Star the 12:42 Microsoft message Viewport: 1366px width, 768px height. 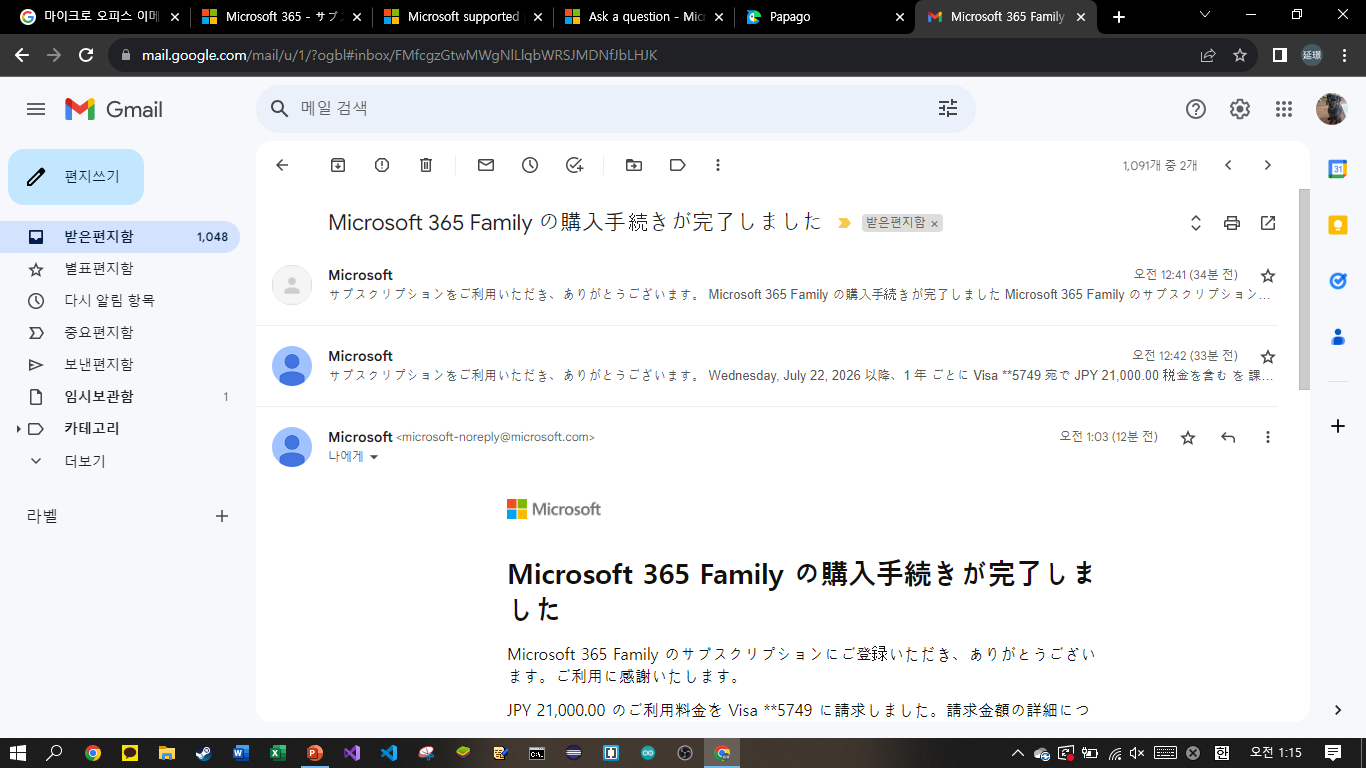pos(1268,356)
